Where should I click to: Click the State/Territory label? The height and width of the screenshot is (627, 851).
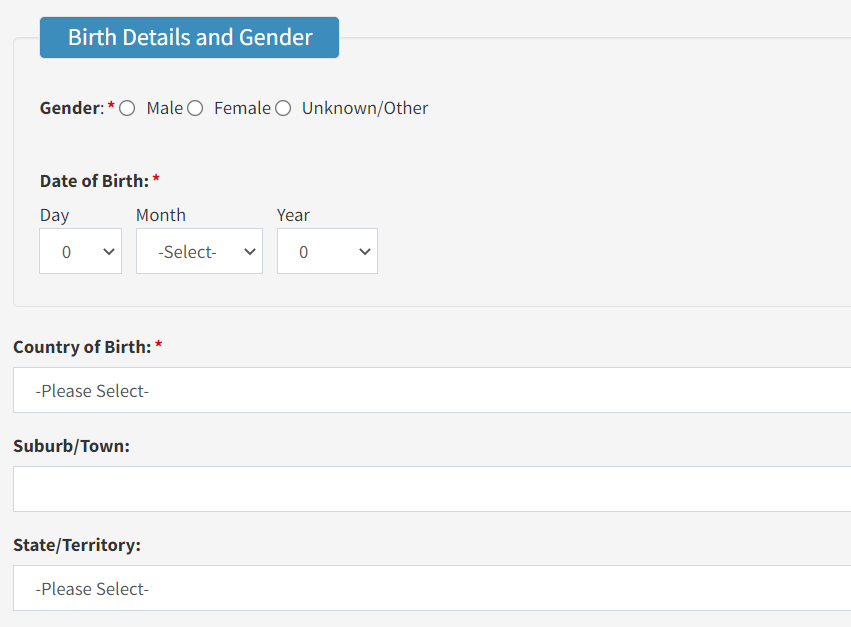[77, 545]
